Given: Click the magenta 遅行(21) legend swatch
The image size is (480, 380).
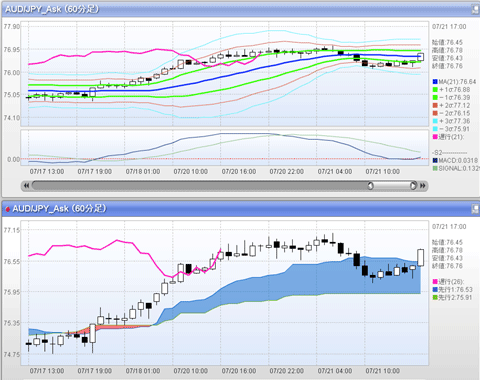Looking at the screenshot, I should pos(435,137).
